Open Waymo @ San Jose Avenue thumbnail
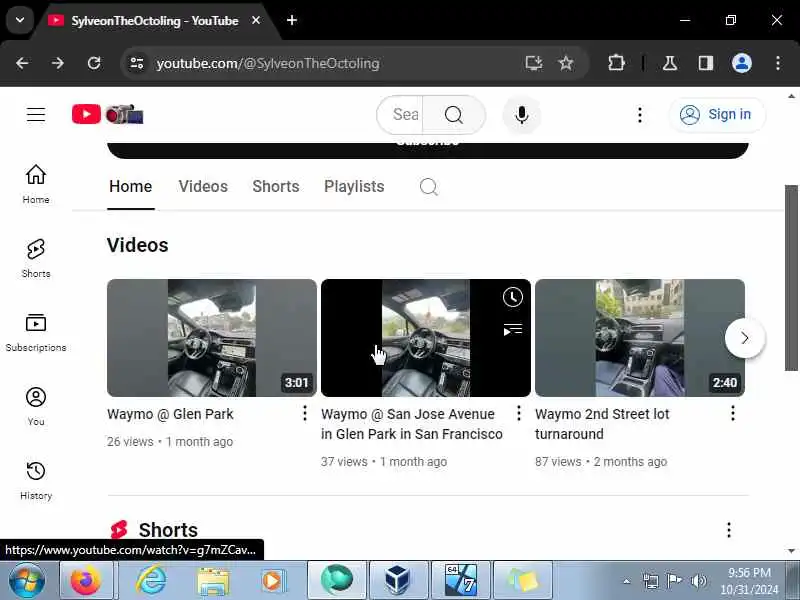Image resolution: width=800 pixels, height=600 pixels. (426, 338)
